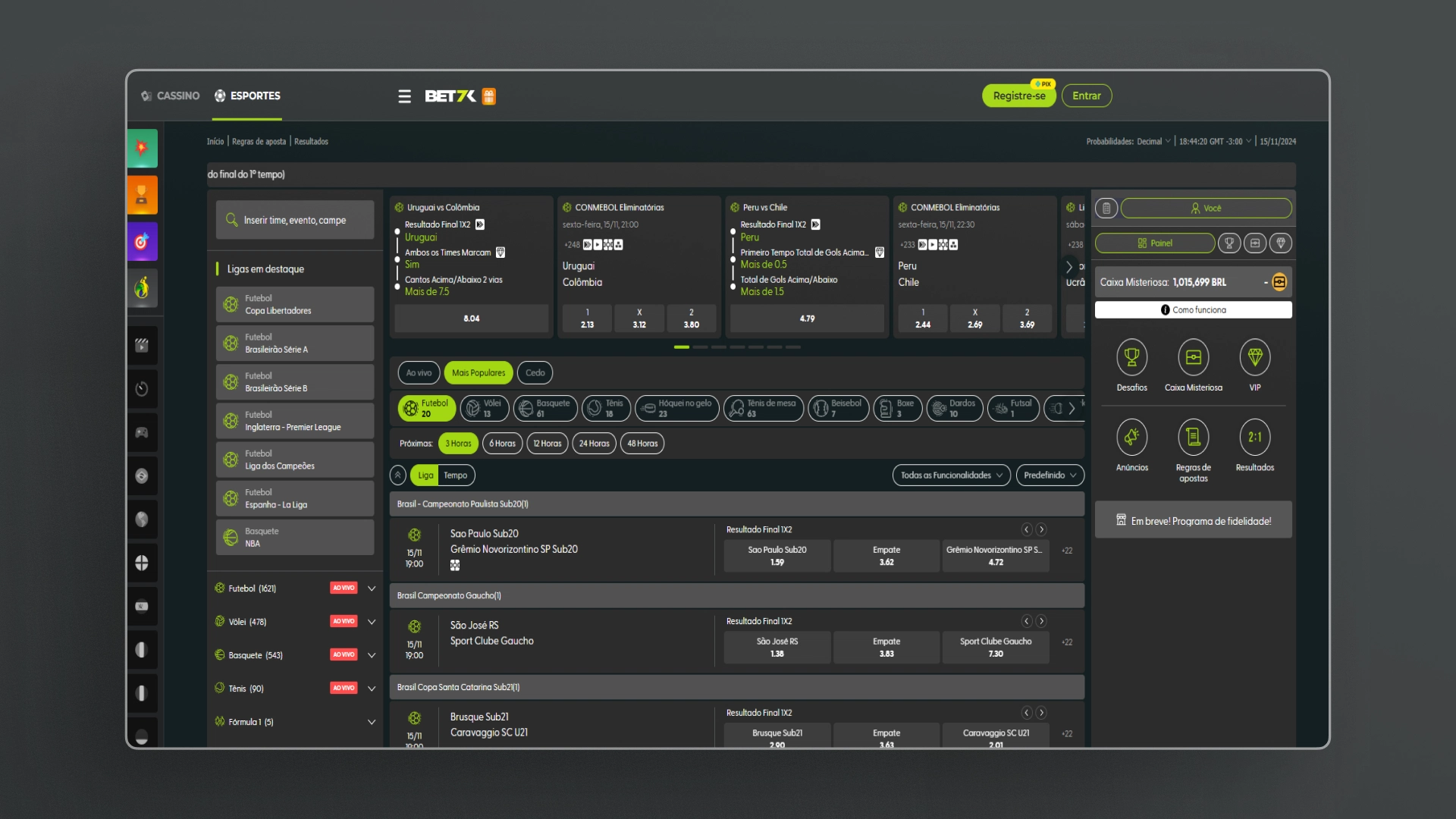Viewport: 1456px width, 819px height.
Task: Open the Regras de aposta link
Action: click(x=259, y=142)
